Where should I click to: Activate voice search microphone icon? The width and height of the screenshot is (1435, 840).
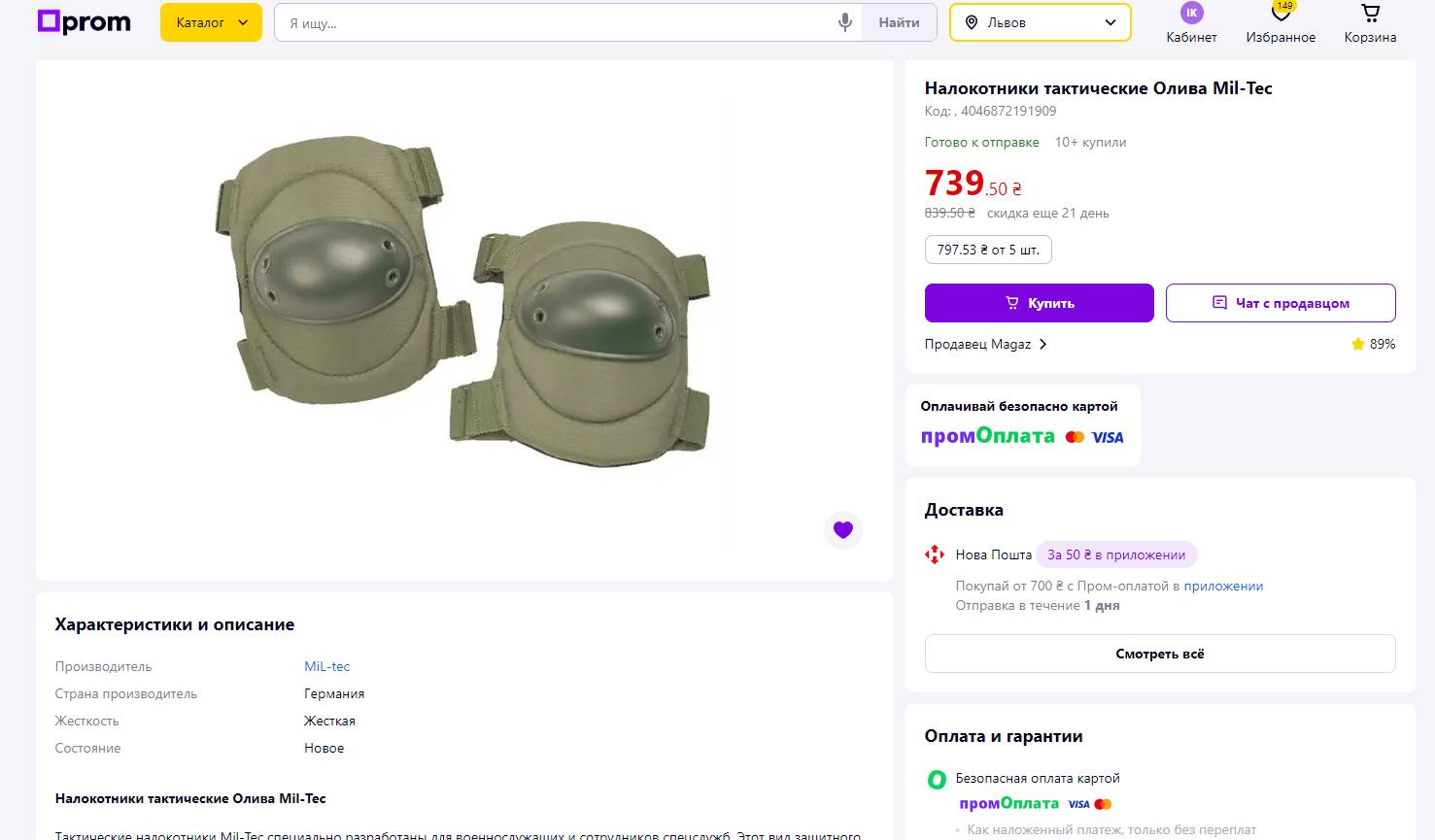(845, 22)
